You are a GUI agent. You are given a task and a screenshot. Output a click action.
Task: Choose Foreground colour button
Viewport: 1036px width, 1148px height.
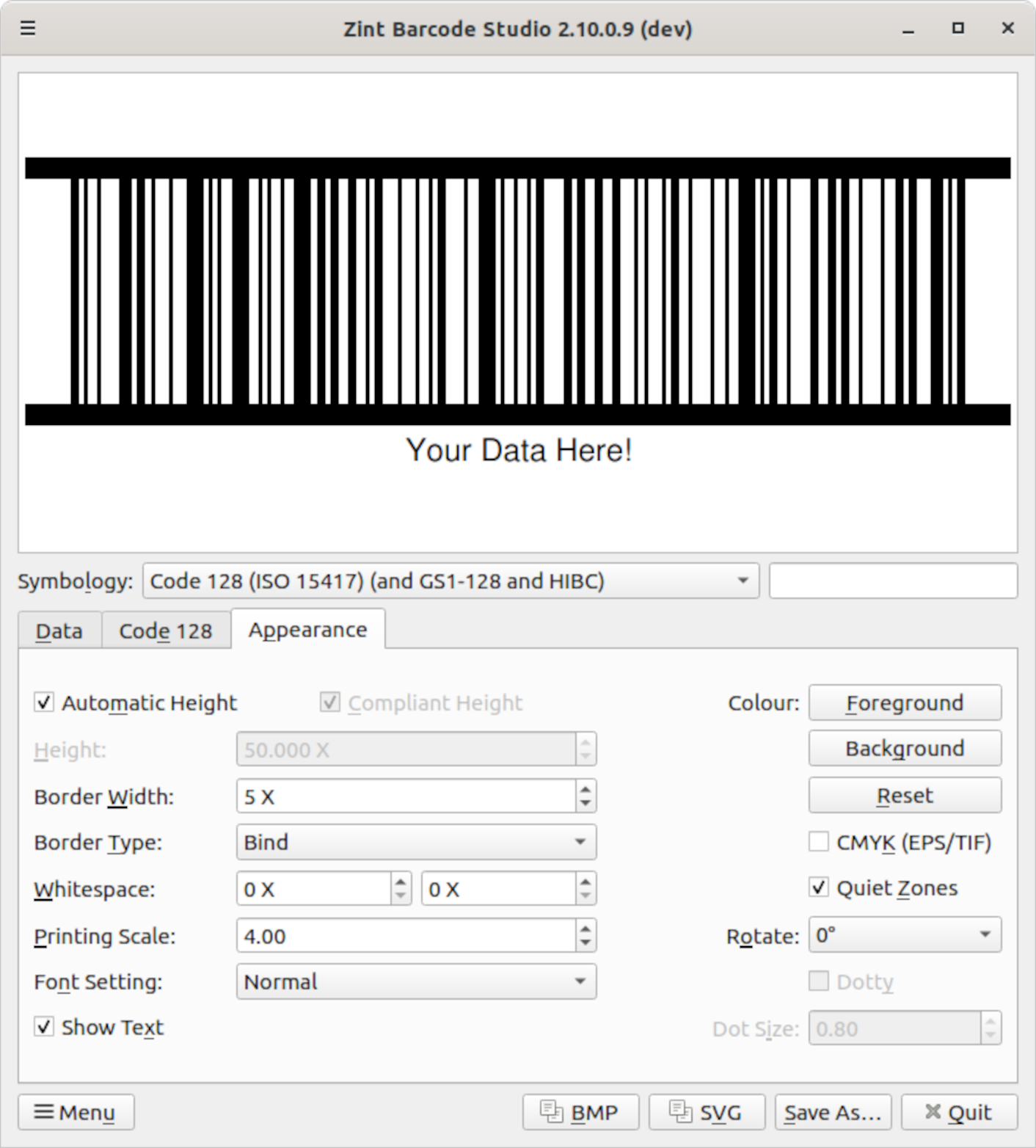tap(904, 702)
